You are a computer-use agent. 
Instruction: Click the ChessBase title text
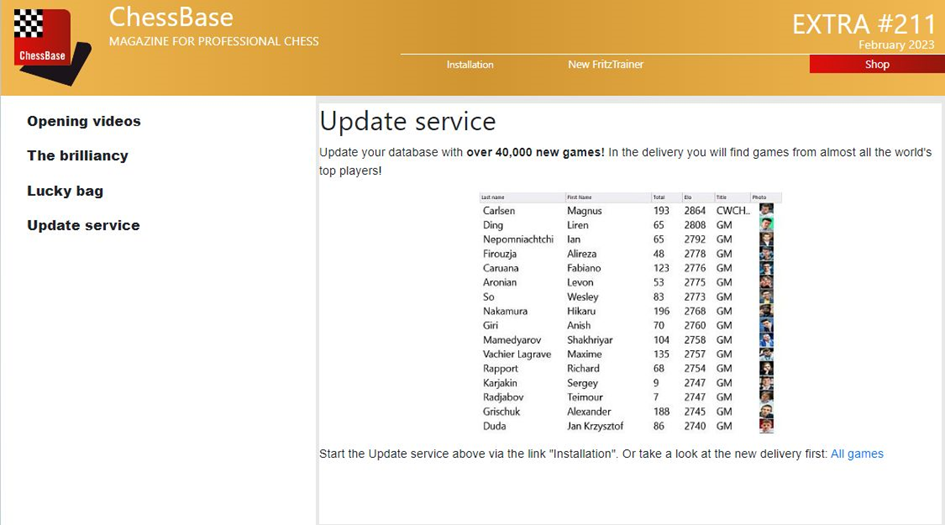(171, 17)
